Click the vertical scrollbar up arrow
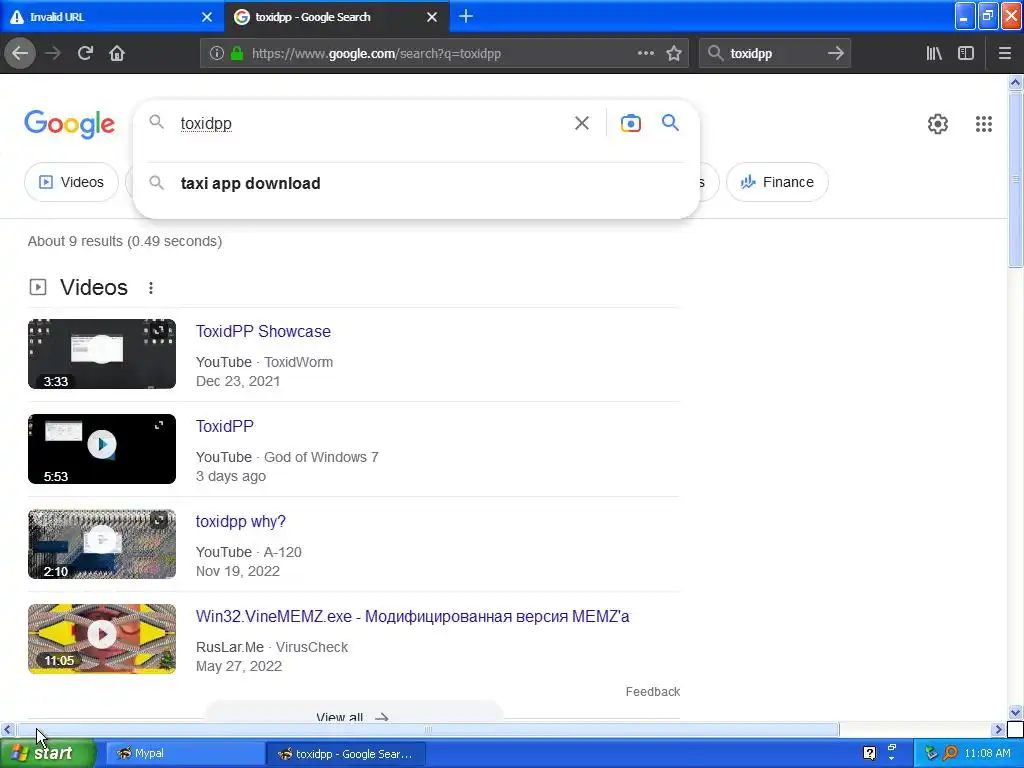The height and width of the screenshot is (768, 1024). [x=1016, y=82]
